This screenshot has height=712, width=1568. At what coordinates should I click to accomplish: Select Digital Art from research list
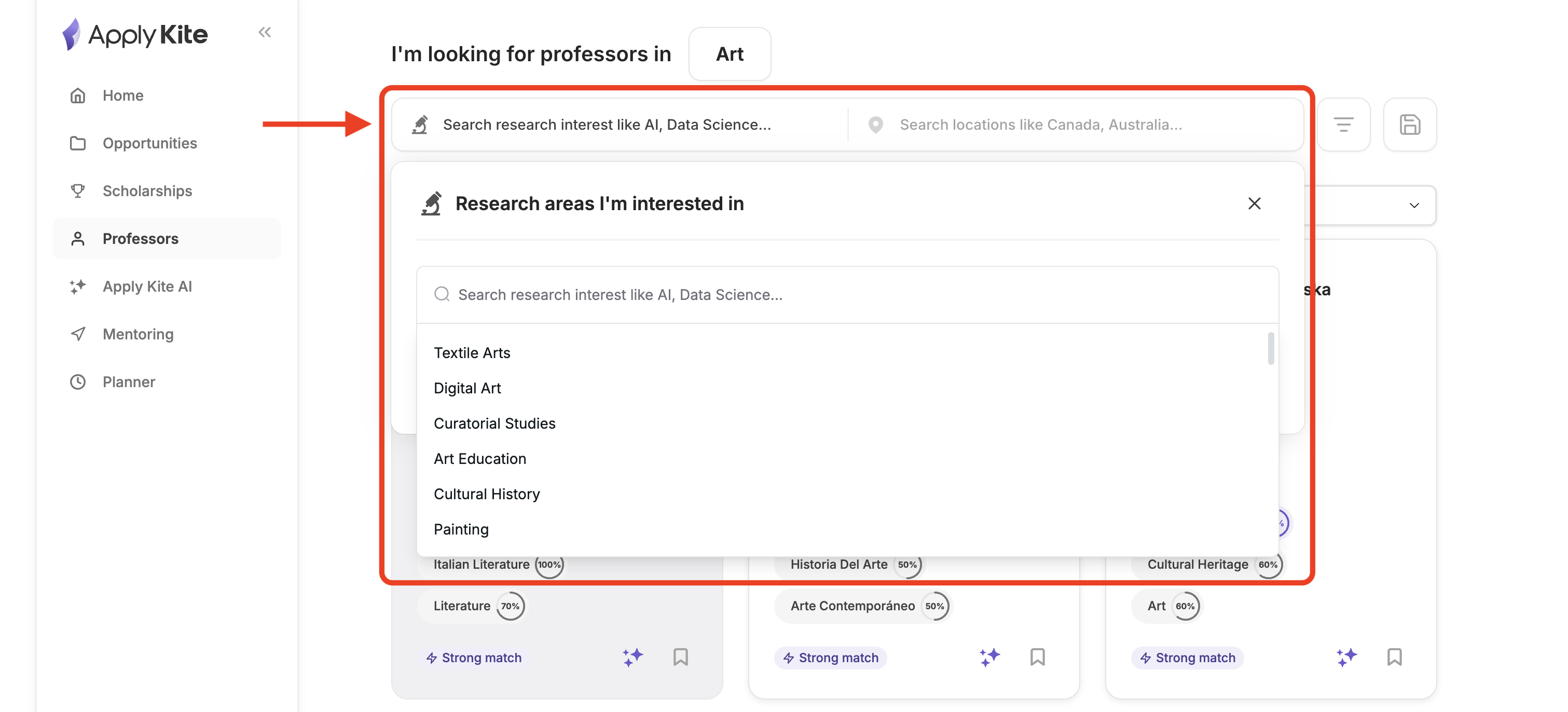click(x=467, y=388)
